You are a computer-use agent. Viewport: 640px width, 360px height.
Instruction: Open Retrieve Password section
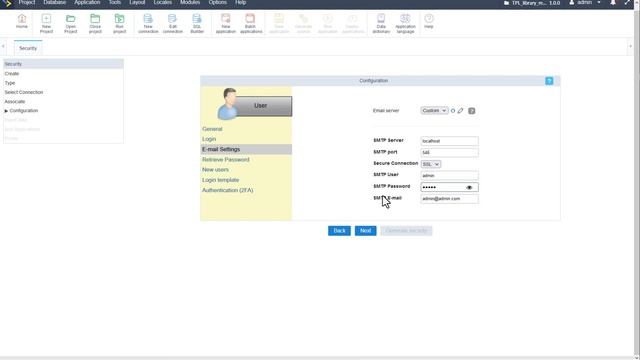226,160
